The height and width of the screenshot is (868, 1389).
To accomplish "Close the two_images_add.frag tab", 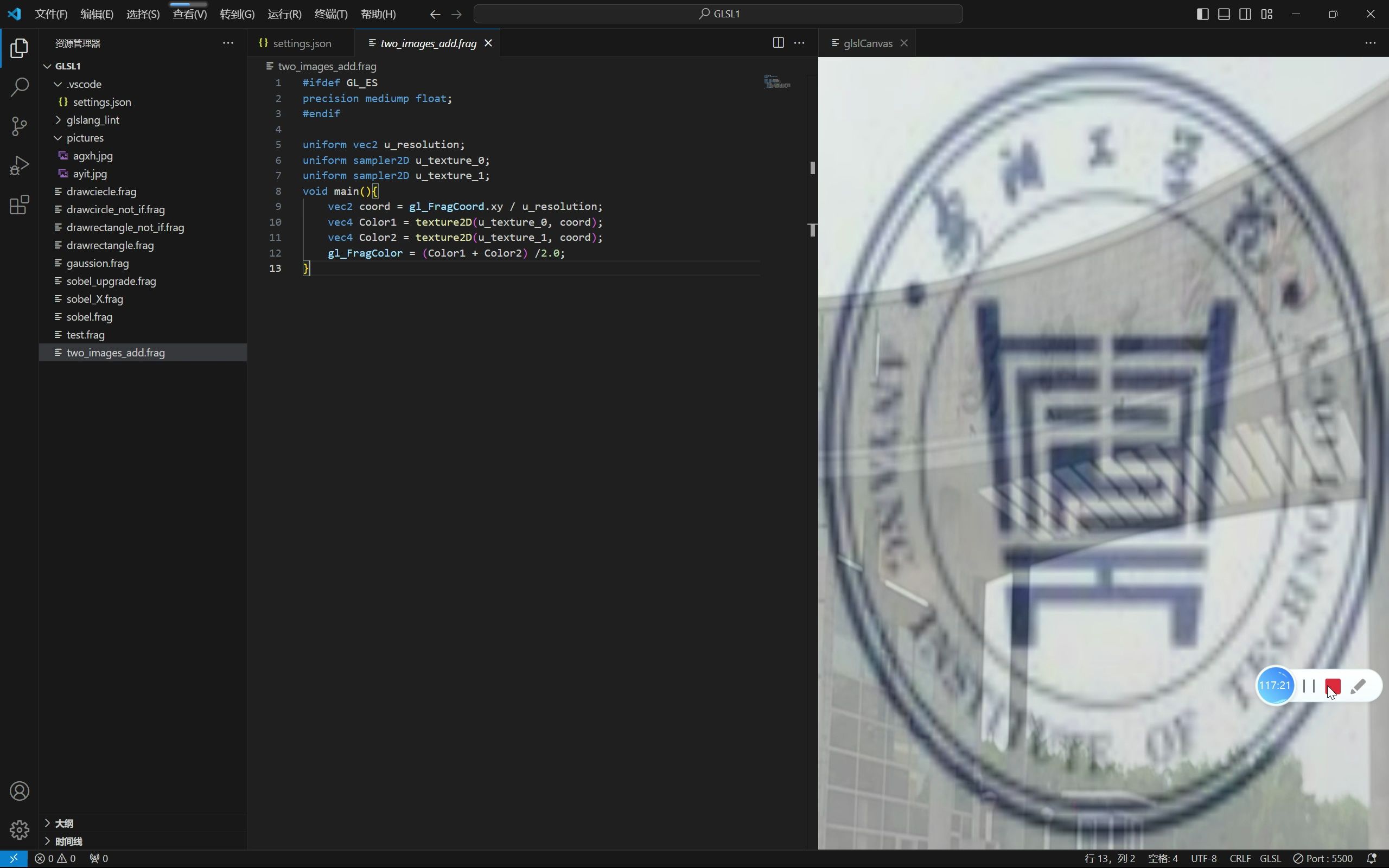I will [488, 43].
